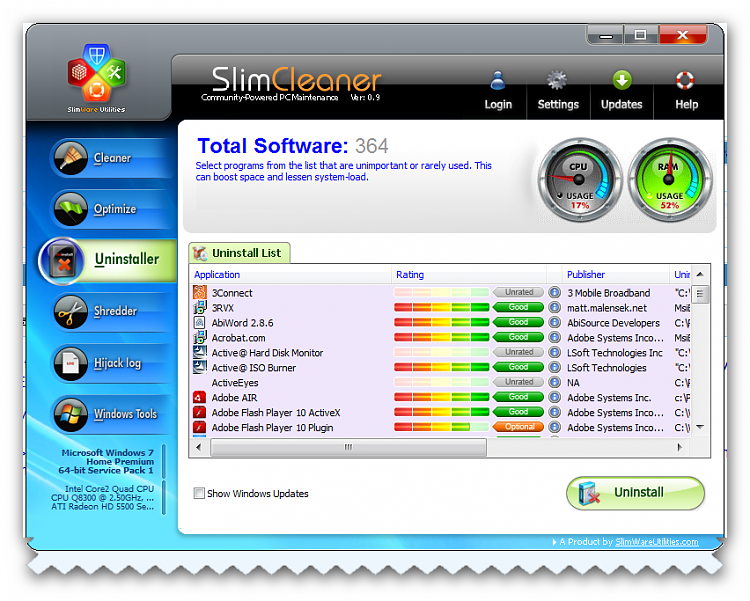
Task: Select the Uninstaller icon in sidebar
Action: click(x=62, y=261)
